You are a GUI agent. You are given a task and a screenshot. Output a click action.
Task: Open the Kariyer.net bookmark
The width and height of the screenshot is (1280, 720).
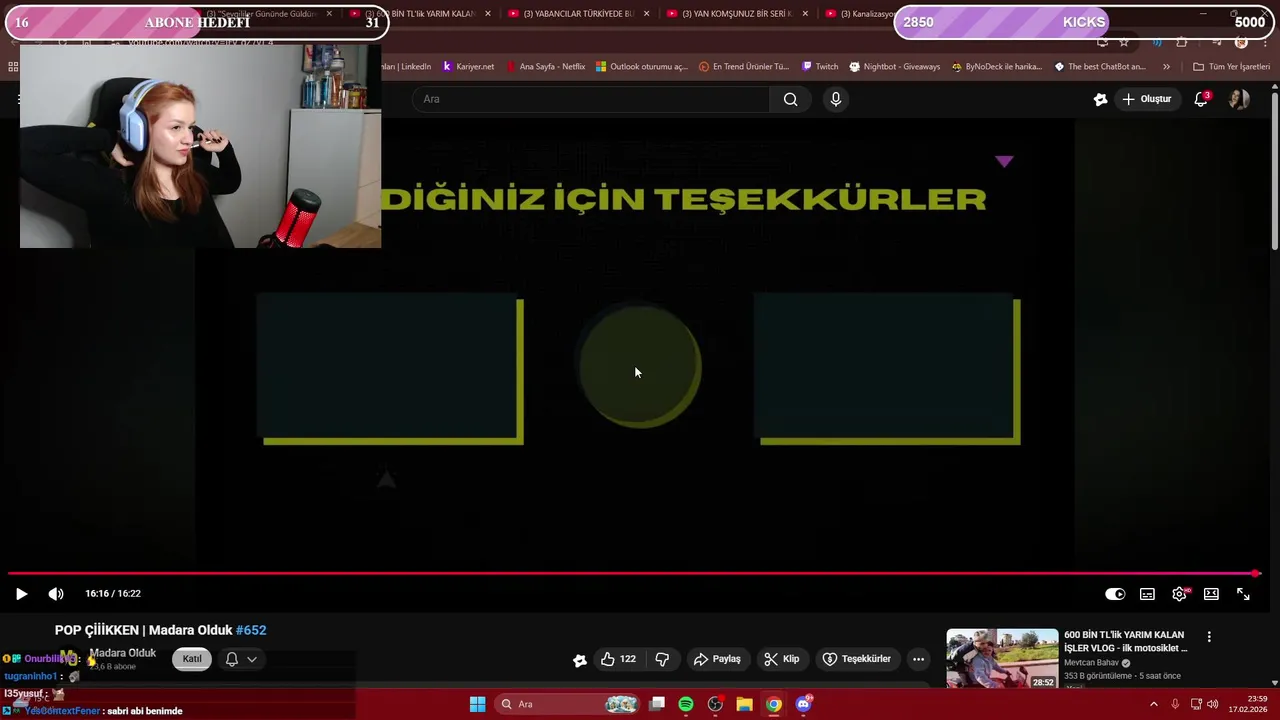(468, 67)
